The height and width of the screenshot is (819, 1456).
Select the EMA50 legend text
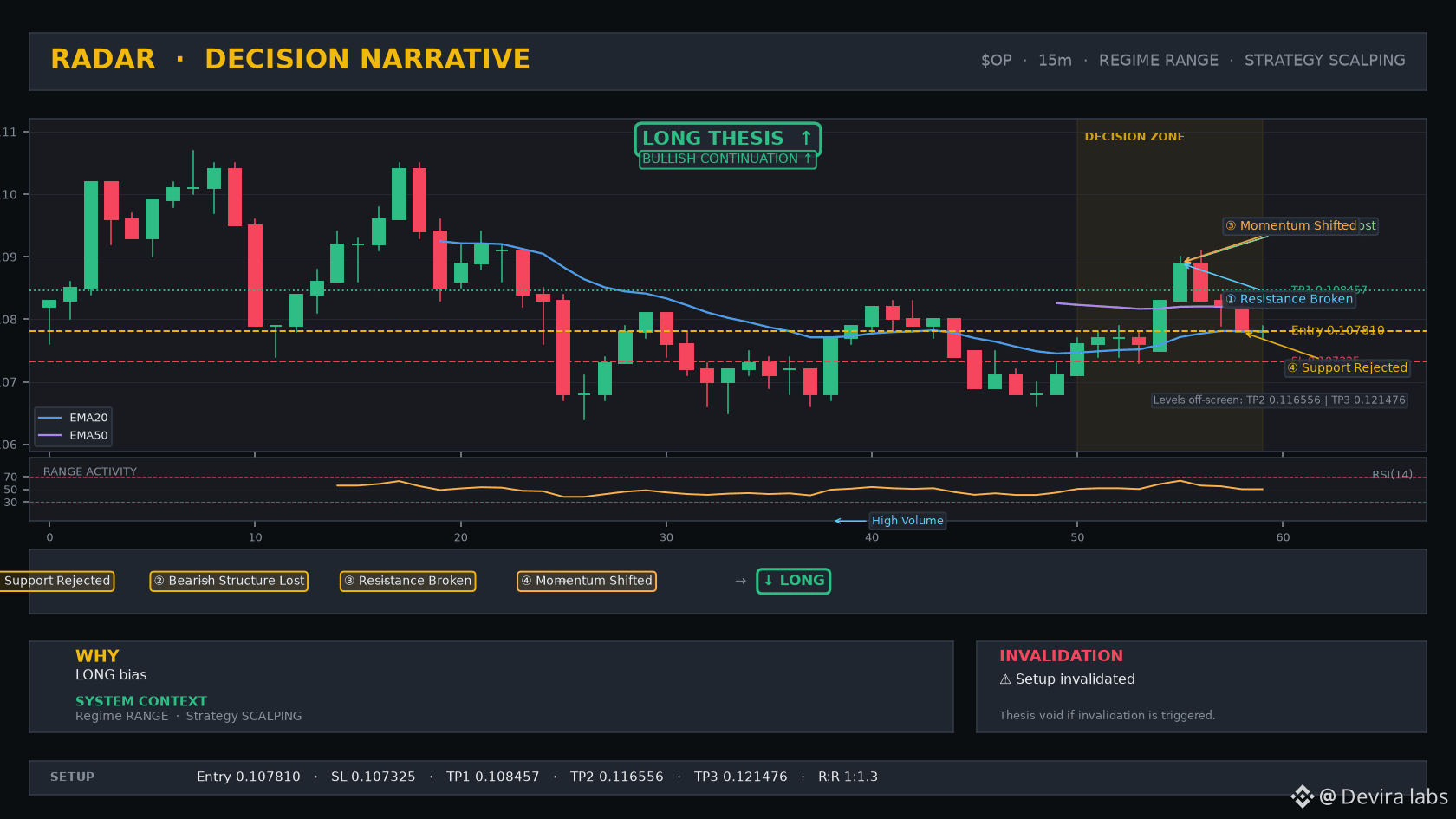coord(88,436)
